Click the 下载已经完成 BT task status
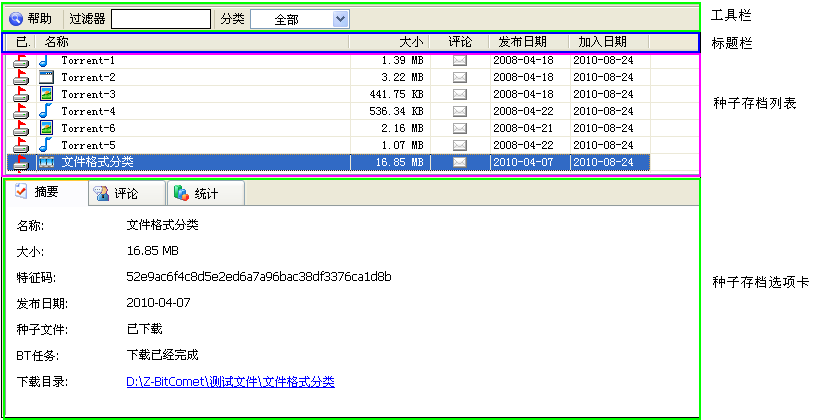The image size is (832, 420). point(162,355)
